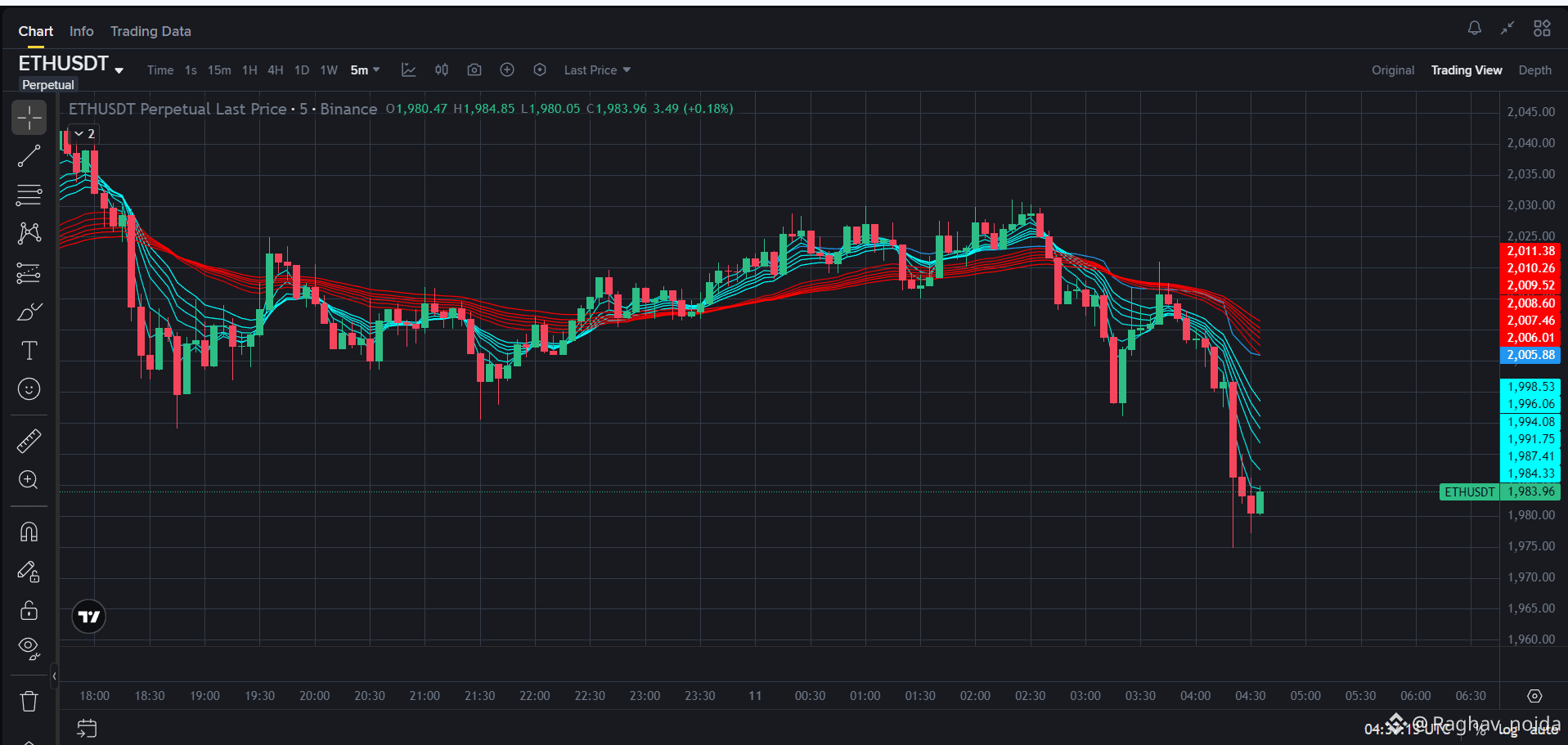Expand the collapsed indicators legend showing 2
This screenshot has width=1568, height=745.
[85, 133]
